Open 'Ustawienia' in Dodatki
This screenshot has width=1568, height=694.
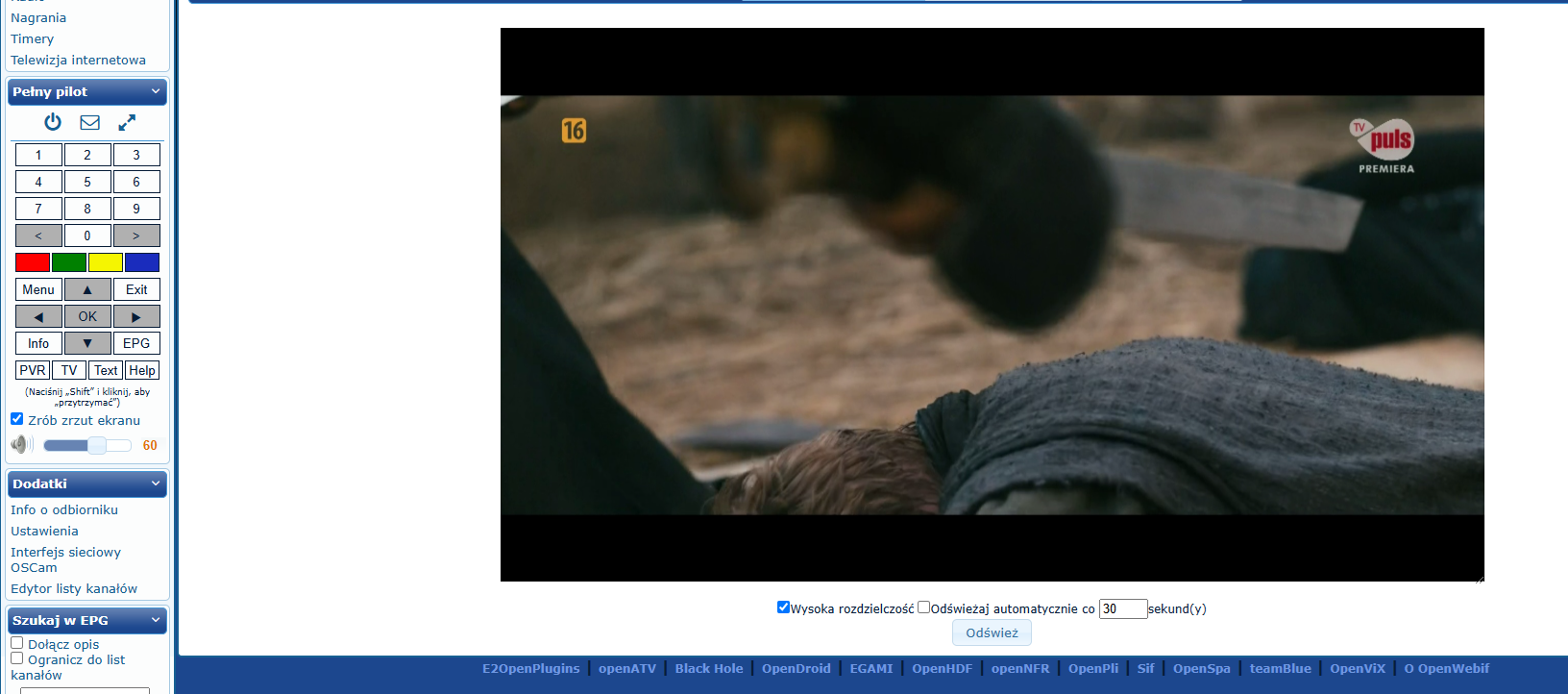(x=45, y=532)
